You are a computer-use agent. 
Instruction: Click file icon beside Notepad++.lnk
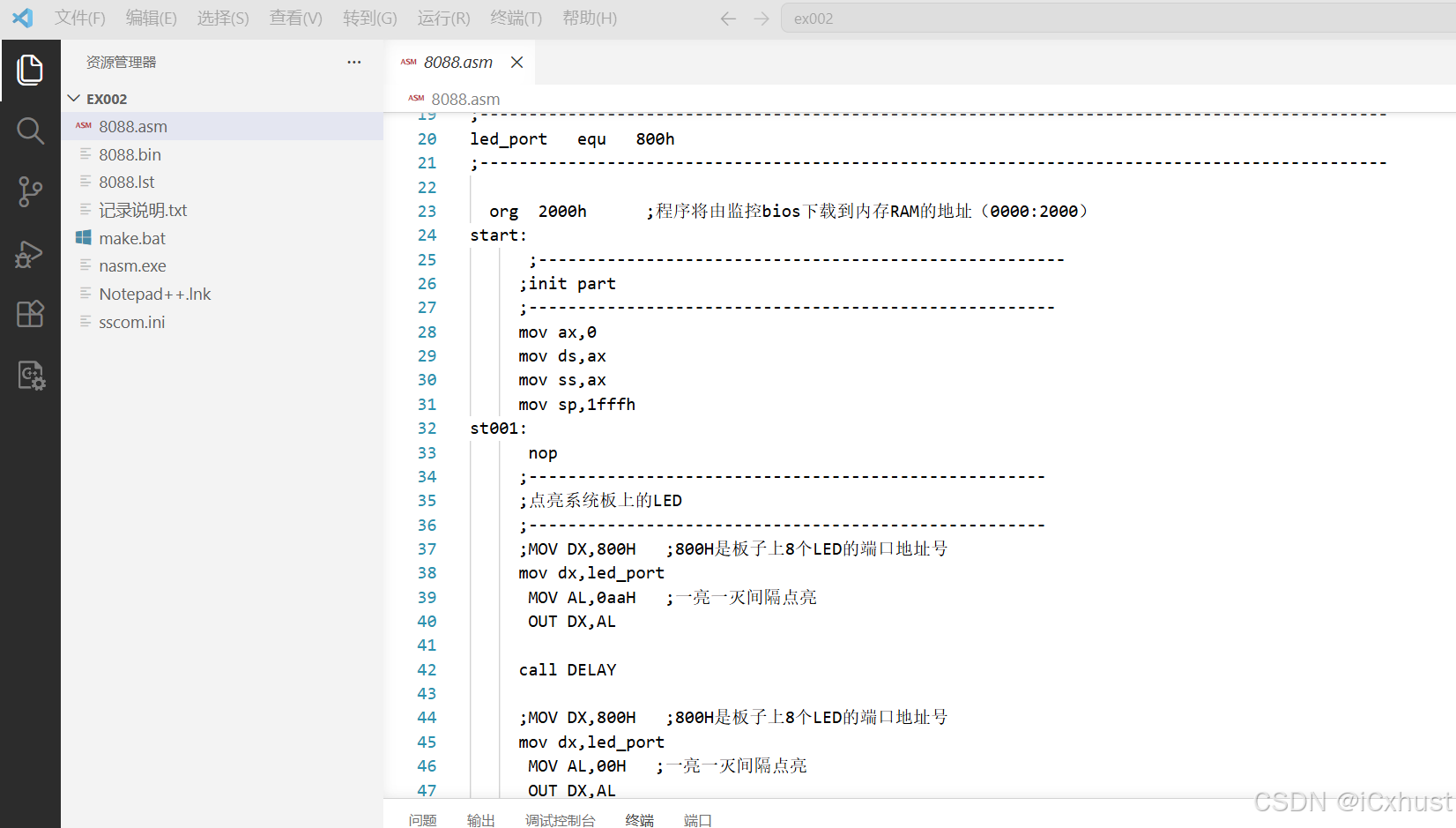point(85,293)
